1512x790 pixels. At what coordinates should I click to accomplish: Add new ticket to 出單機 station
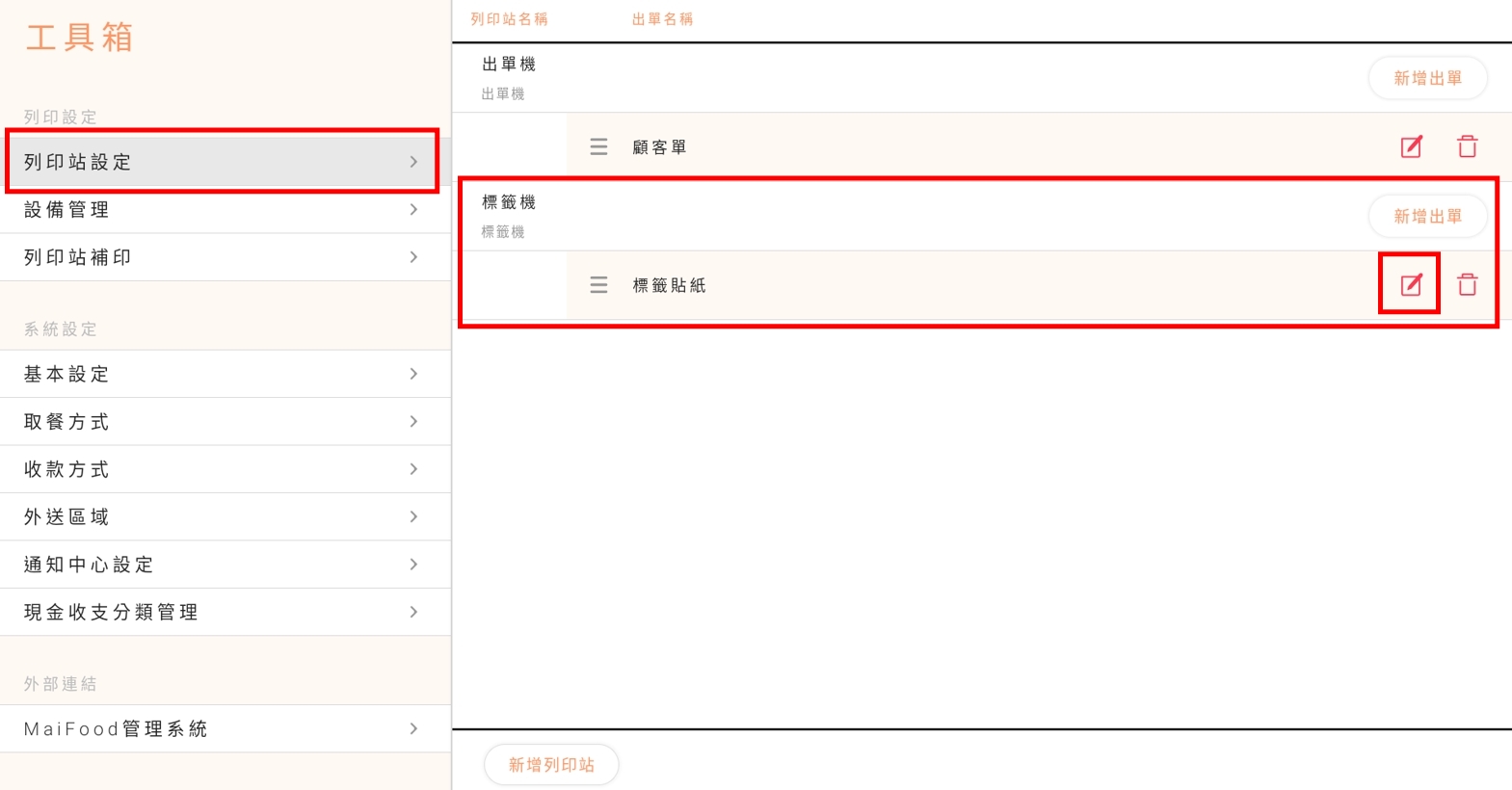[1427, 78]
